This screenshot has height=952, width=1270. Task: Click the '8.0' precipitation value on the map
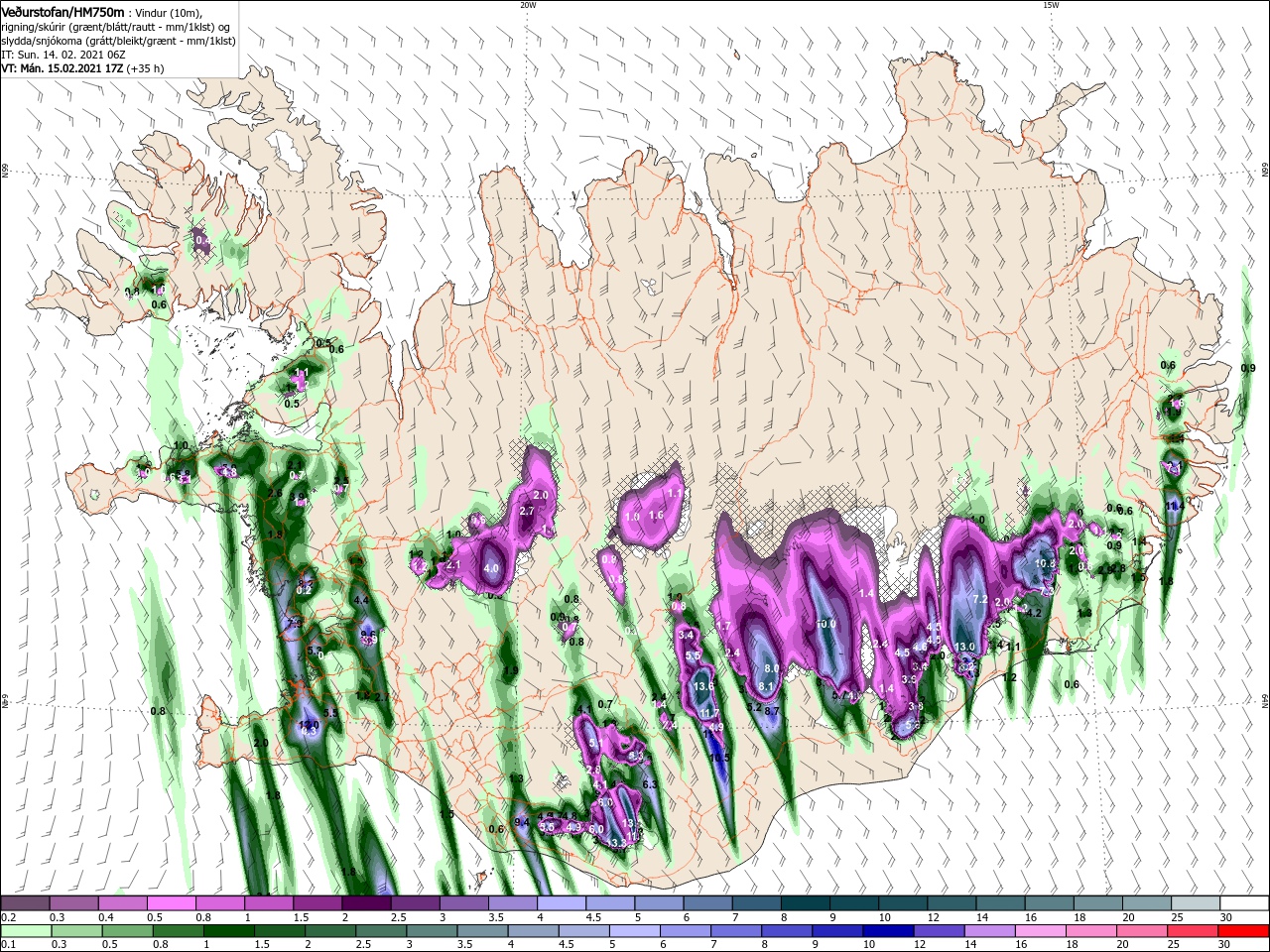tap(771, 669)
